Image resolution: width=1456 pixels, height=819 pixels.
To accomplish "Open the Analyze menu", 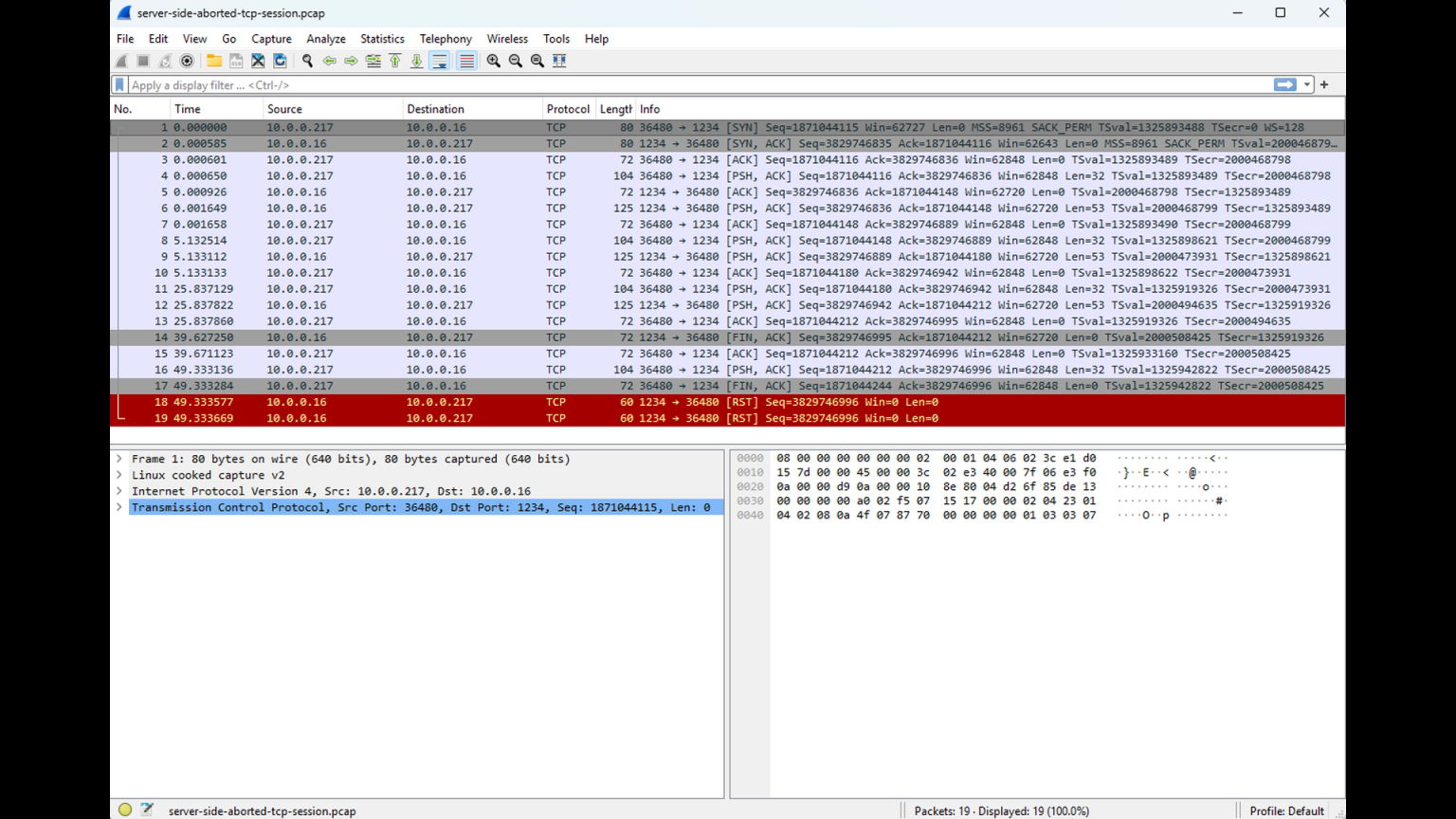I will (x=326, y=39).
